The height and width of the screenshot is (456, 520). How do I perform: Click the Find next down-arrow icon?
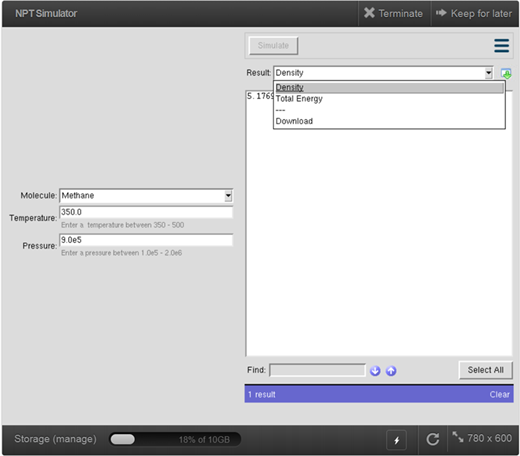coord(375,371)
